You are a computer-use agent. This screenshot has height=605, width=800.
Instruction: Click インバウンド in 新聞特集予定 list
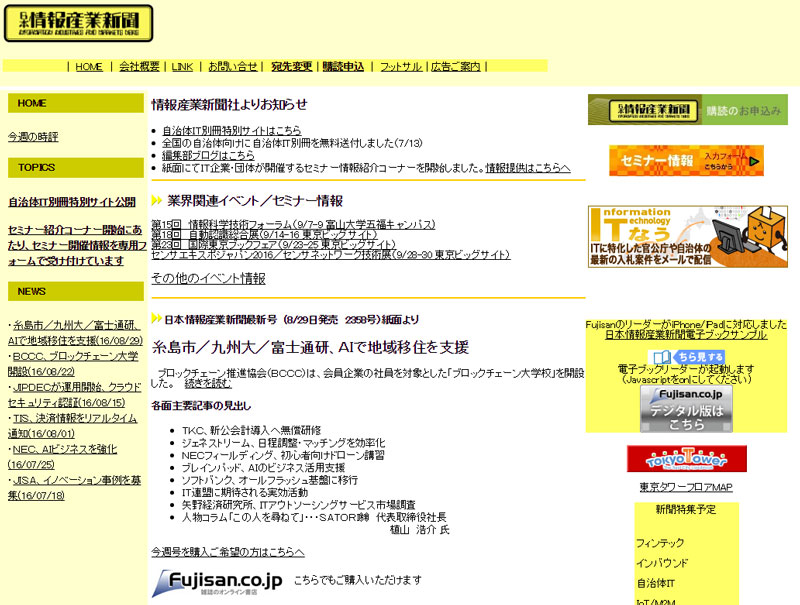coord(662,563)
